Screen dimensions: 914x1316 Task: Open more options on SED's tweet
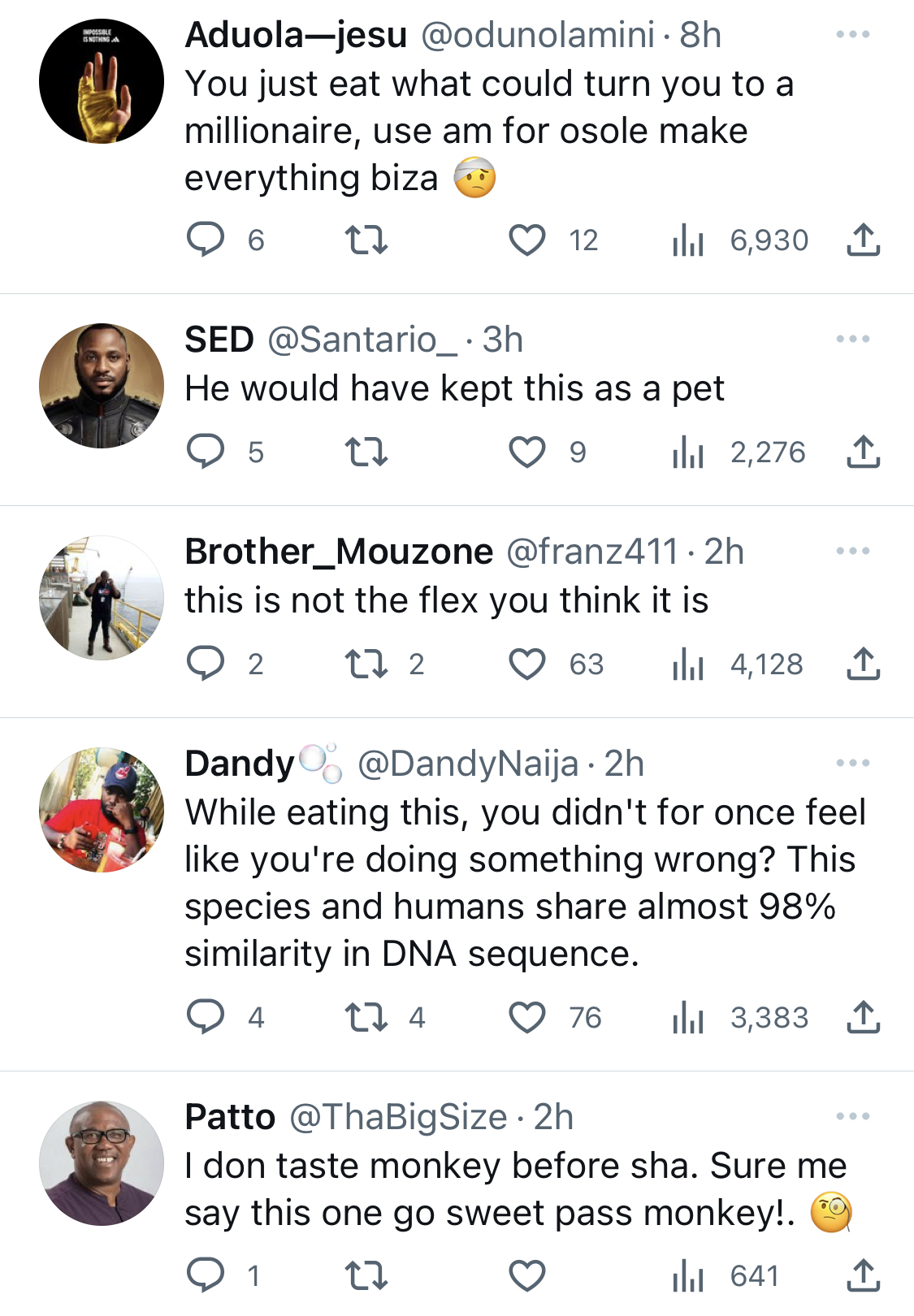point(853,339)
